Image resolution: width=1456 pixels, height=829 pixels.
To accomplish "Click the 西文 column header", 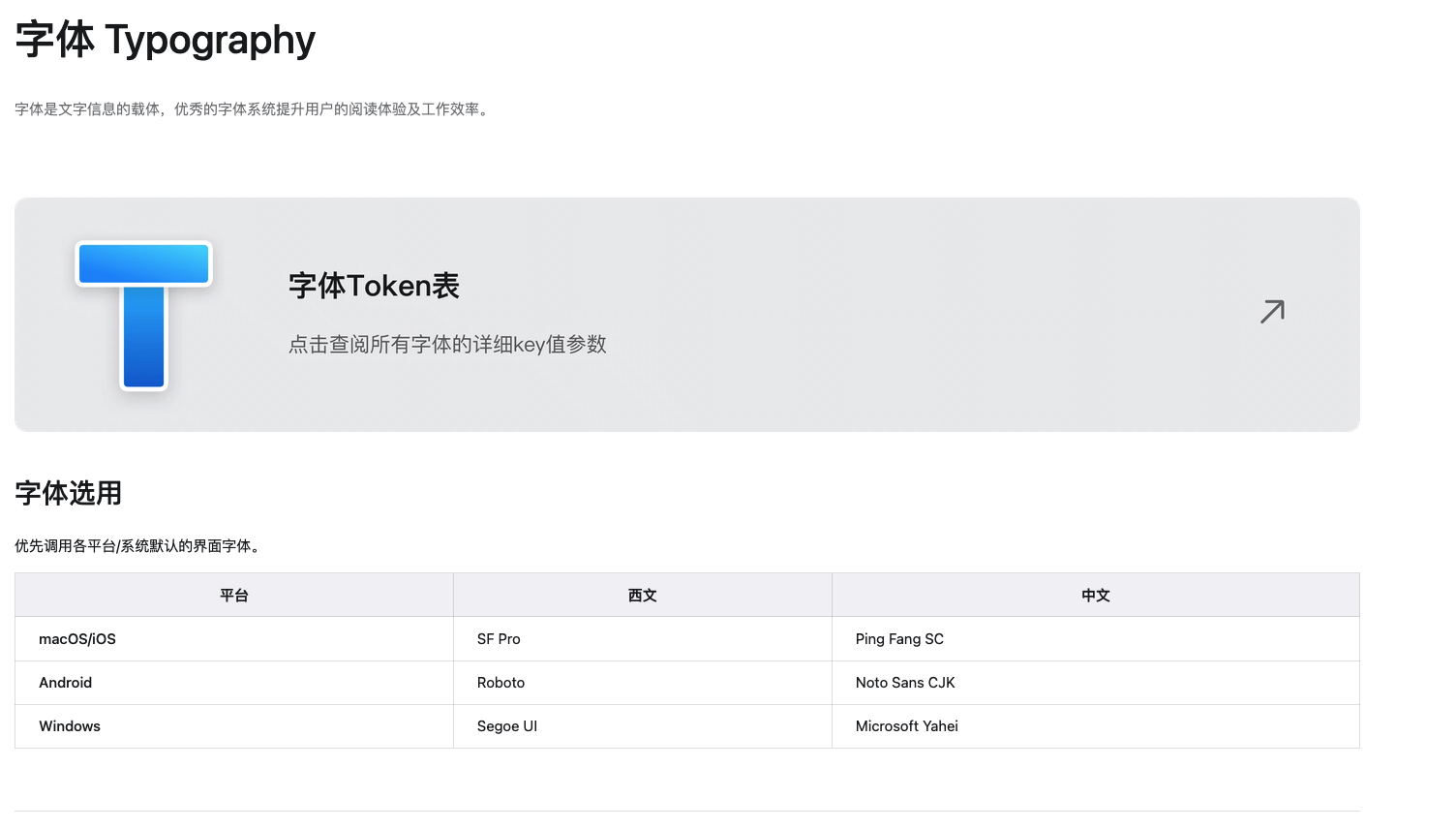I will tap(643, 596).
